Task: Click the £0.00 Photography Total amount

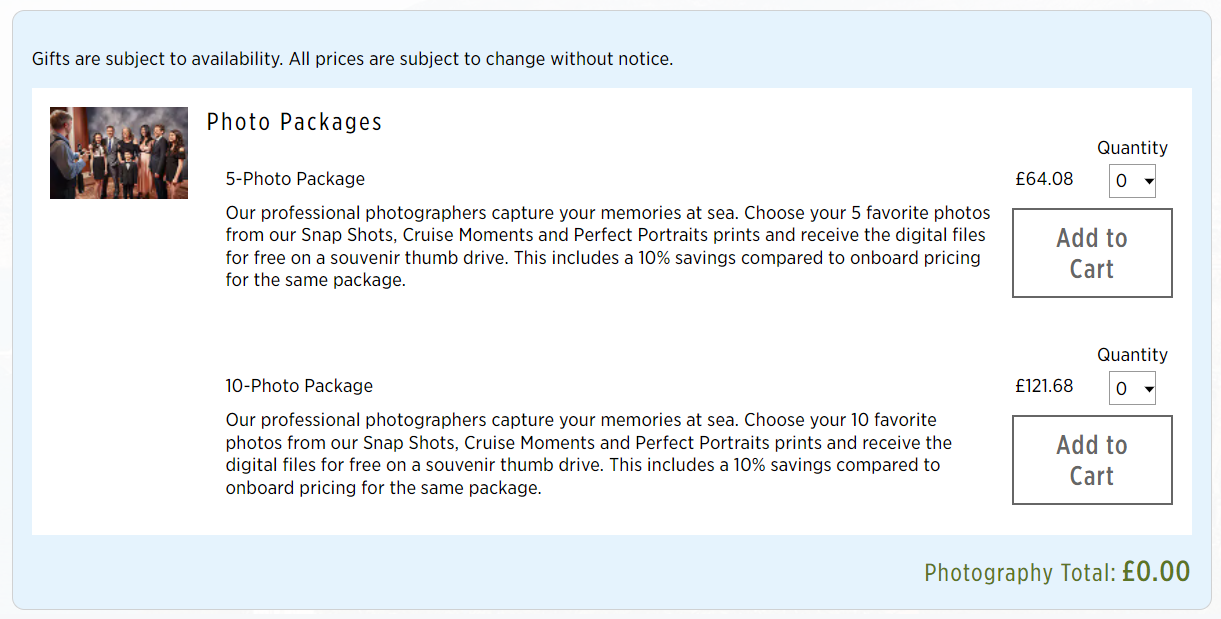Action: coord(1156,572)
